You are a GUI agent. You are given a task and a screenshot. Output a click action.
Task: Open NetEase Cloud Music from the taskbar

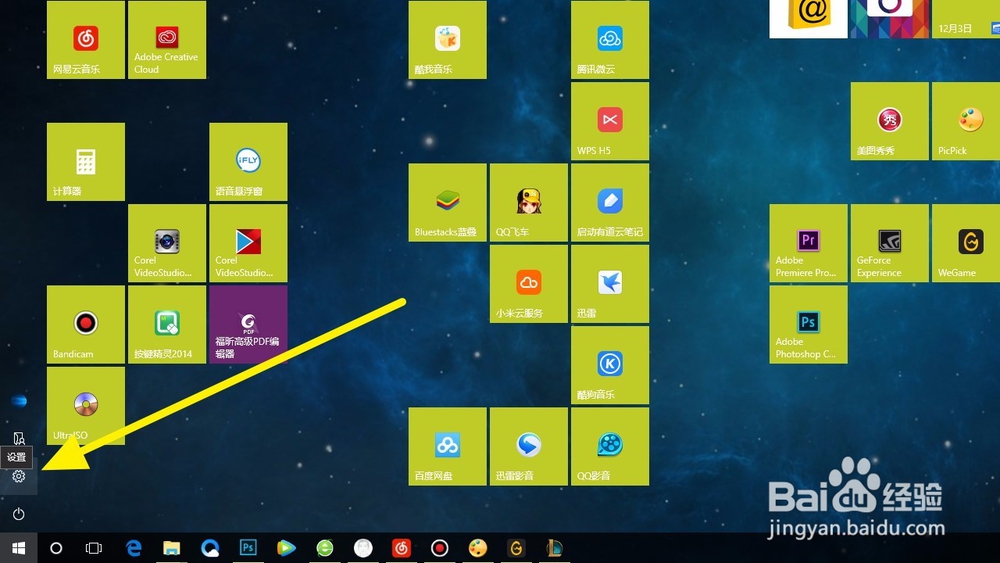(401, 548)
